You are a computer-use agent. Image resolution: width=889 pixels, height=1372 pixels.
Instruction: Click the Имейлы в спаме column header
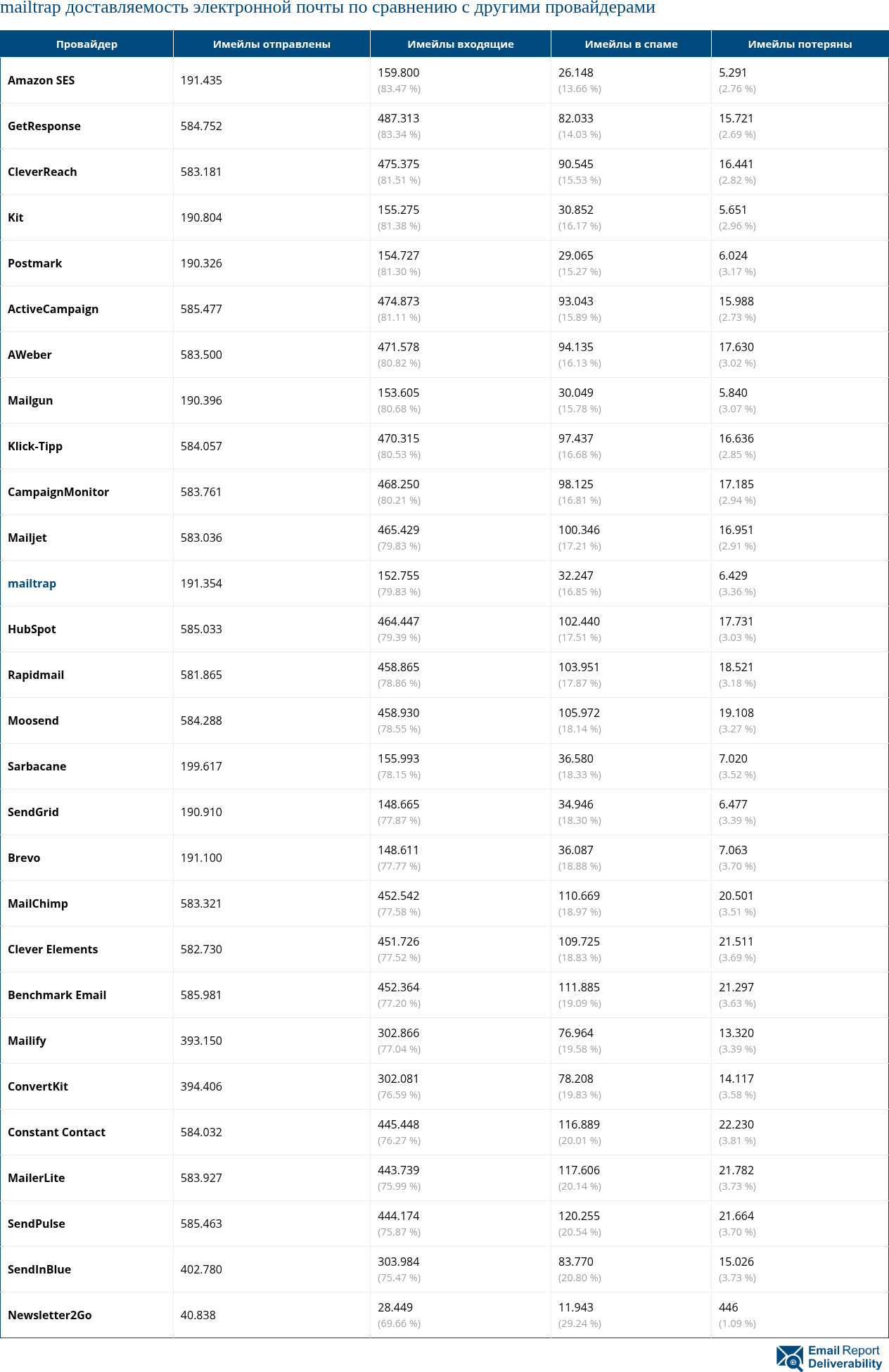tap(631, 44)
